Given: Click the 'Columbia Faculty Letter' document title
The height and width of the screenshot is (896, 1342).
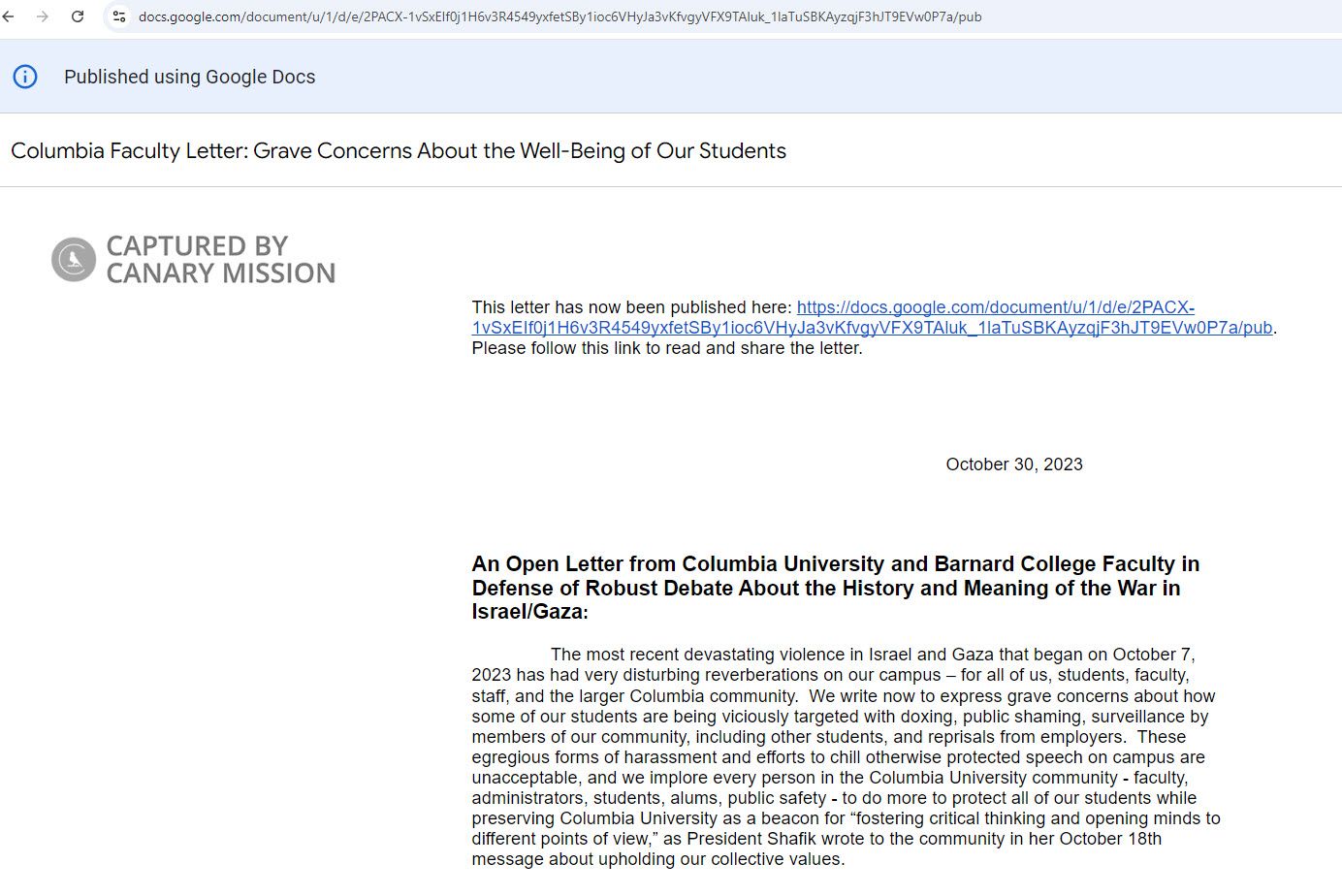Looking at the screenshot, I should [398, 151].
